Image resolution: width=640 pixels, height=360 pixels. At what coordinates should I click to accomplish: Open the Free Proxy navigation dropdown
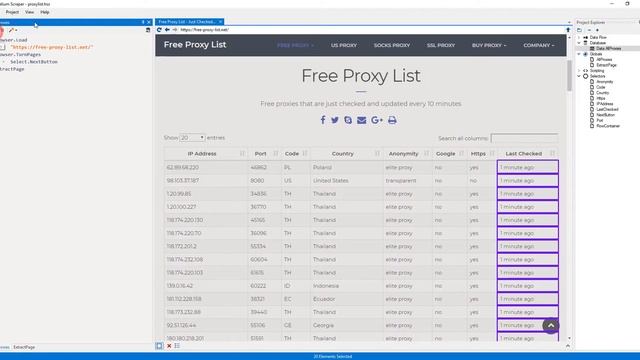[296, 45]
